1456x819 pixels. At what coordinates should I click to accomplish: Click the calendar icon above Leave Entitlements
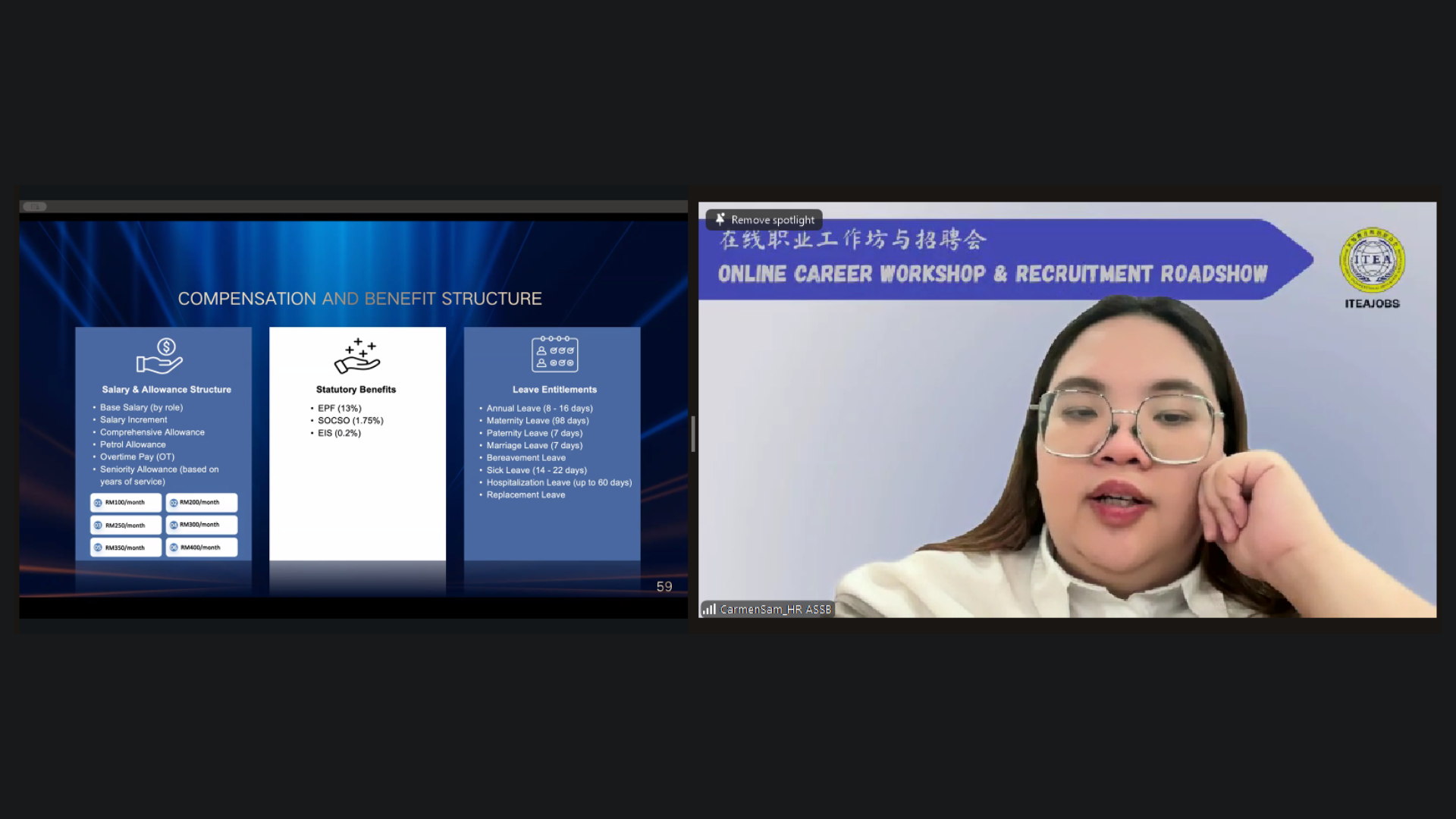coord(554,354)
